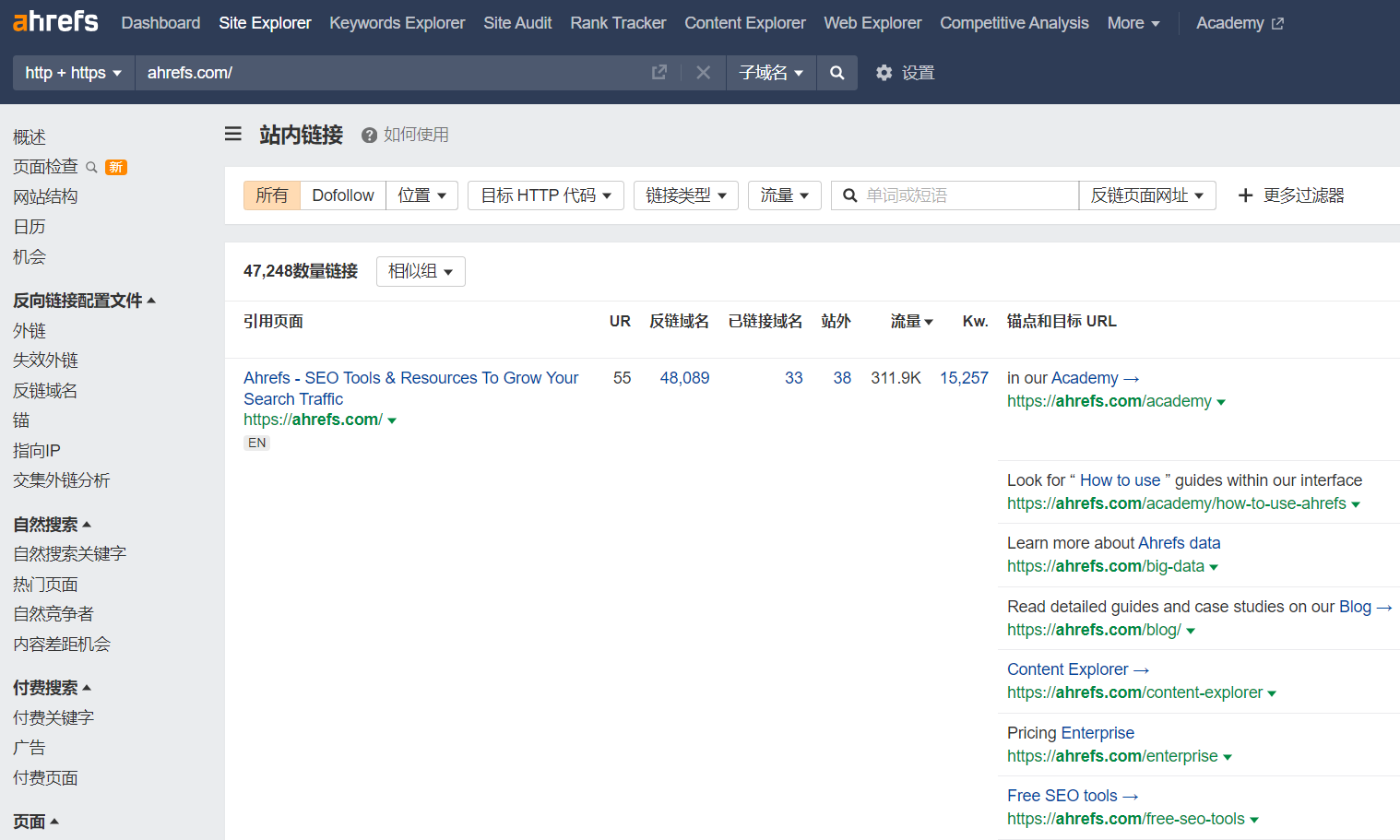Open the 流量 filter dropdown
The width and height of the screenshot is (1400, 840).
click(x=785, y=195)
